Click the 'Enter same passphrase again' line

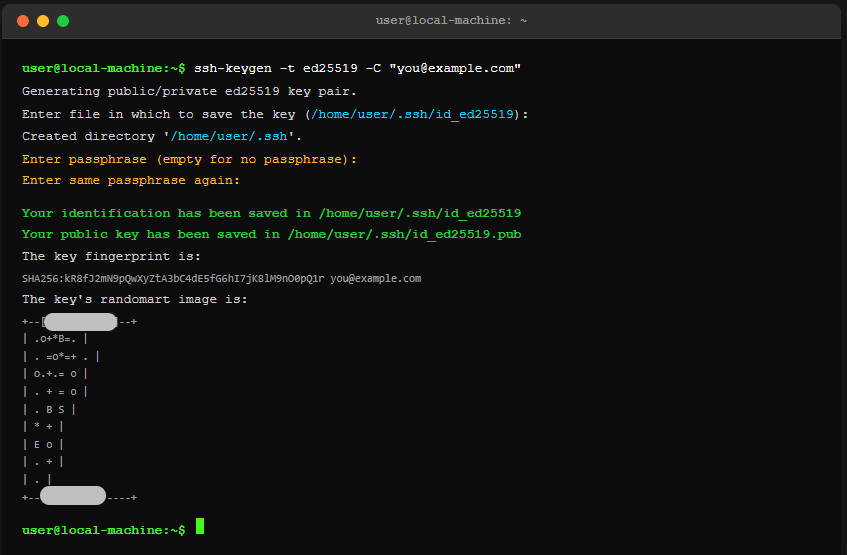point(131,181)
